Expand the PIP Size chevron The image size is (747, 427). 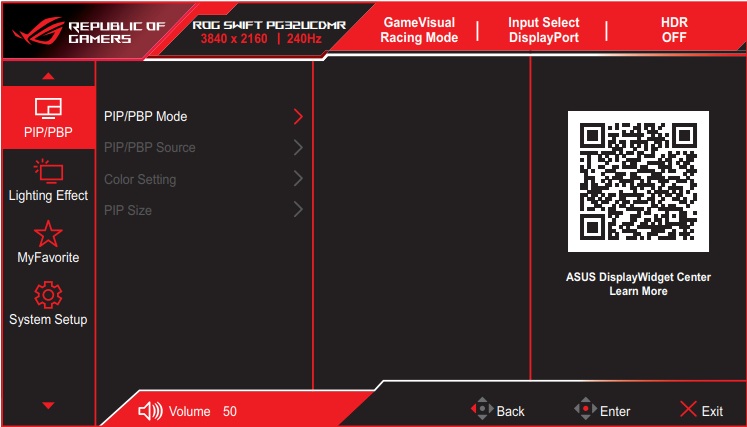pyautogui.click(x=297, y=210)
